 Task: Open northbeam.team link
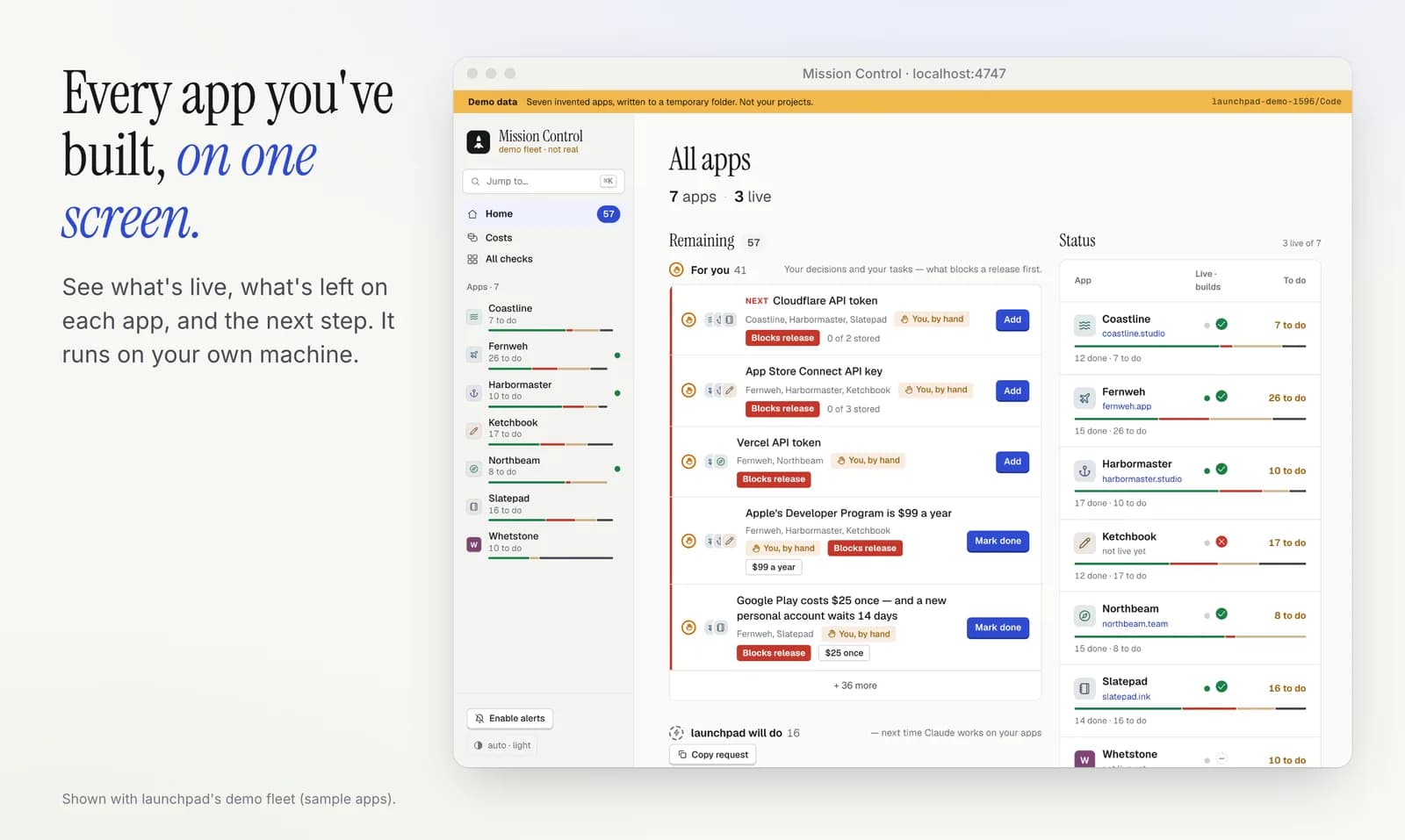coord(1135,624)
